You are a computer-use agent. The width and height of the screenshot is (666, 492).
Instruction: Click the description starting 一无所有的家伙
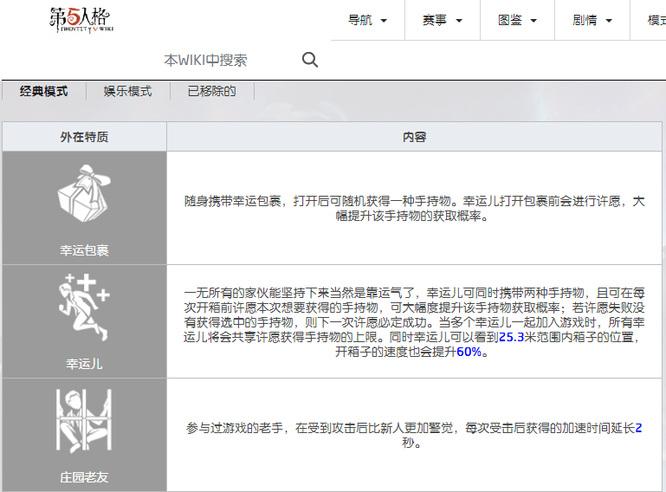coord(414,322)
